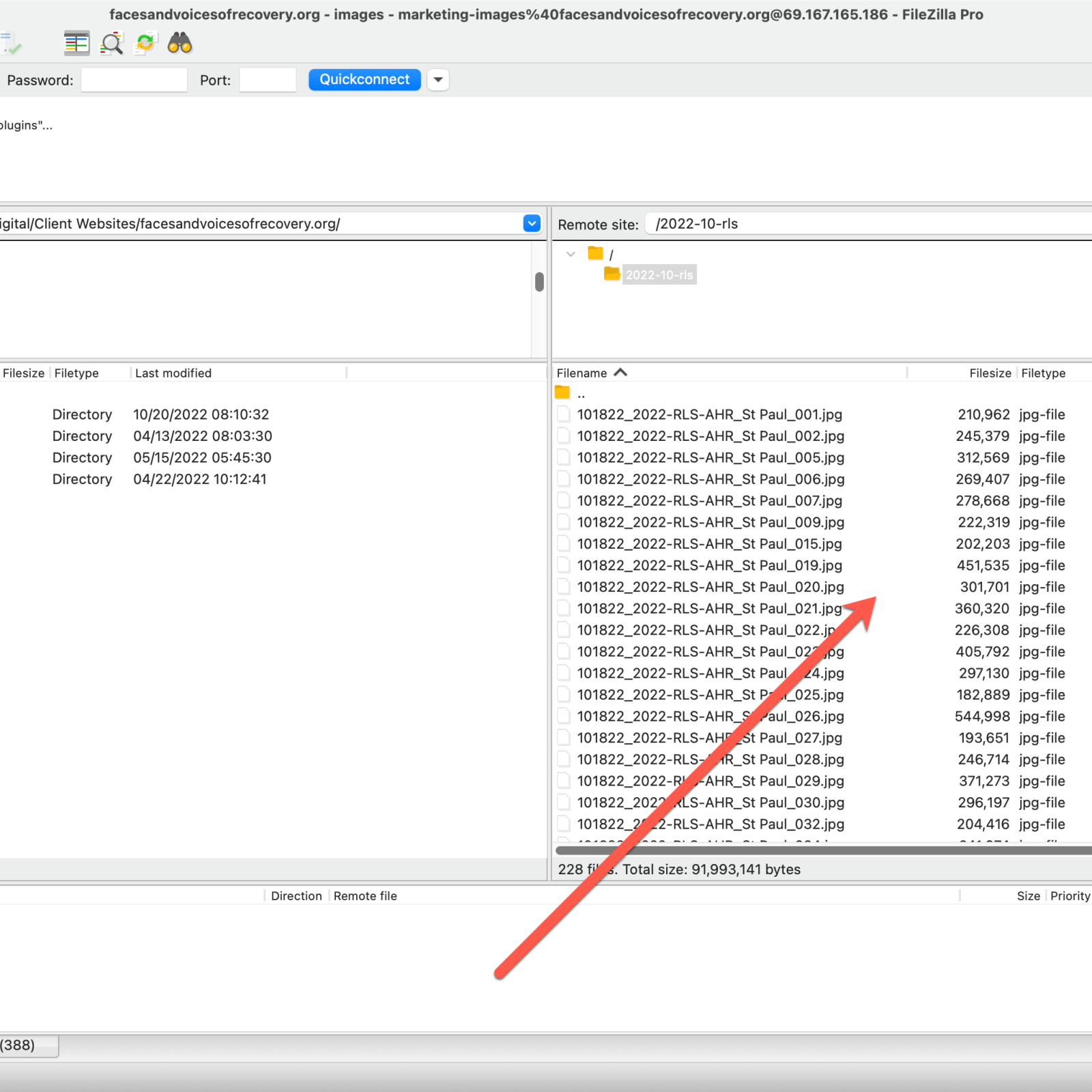
Task: Select the (388) queue tab
Action: tap(27, 1046)
